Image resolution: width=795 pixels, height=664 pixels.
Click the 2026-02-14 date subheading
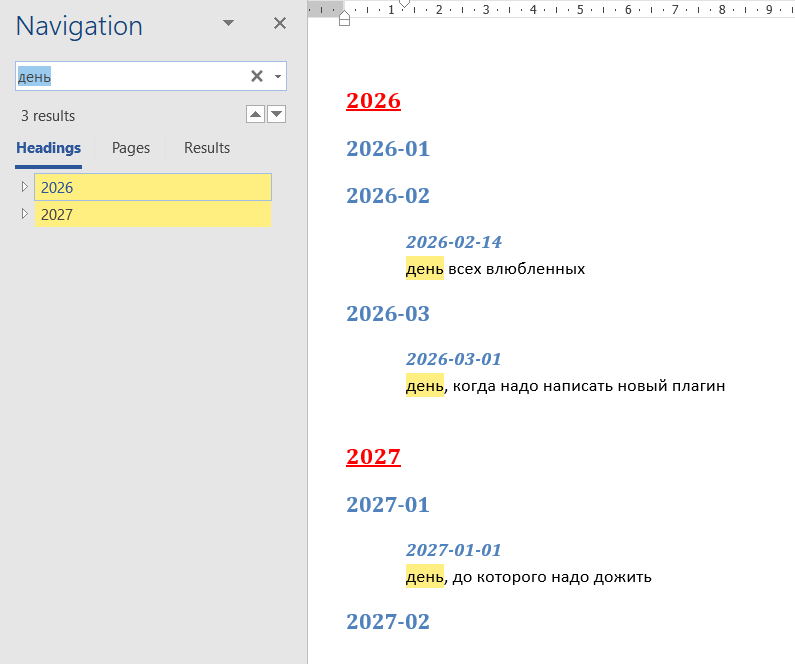click(x=453, y=242)
